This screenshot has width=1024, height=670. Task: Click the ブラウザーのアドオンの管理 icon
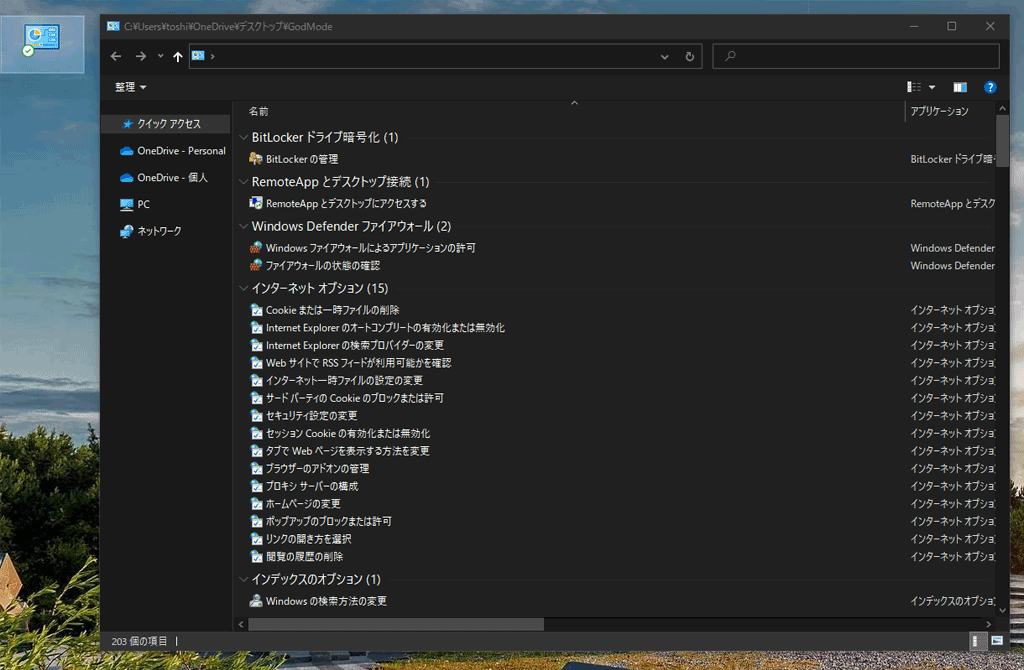[x=257, y=469]
